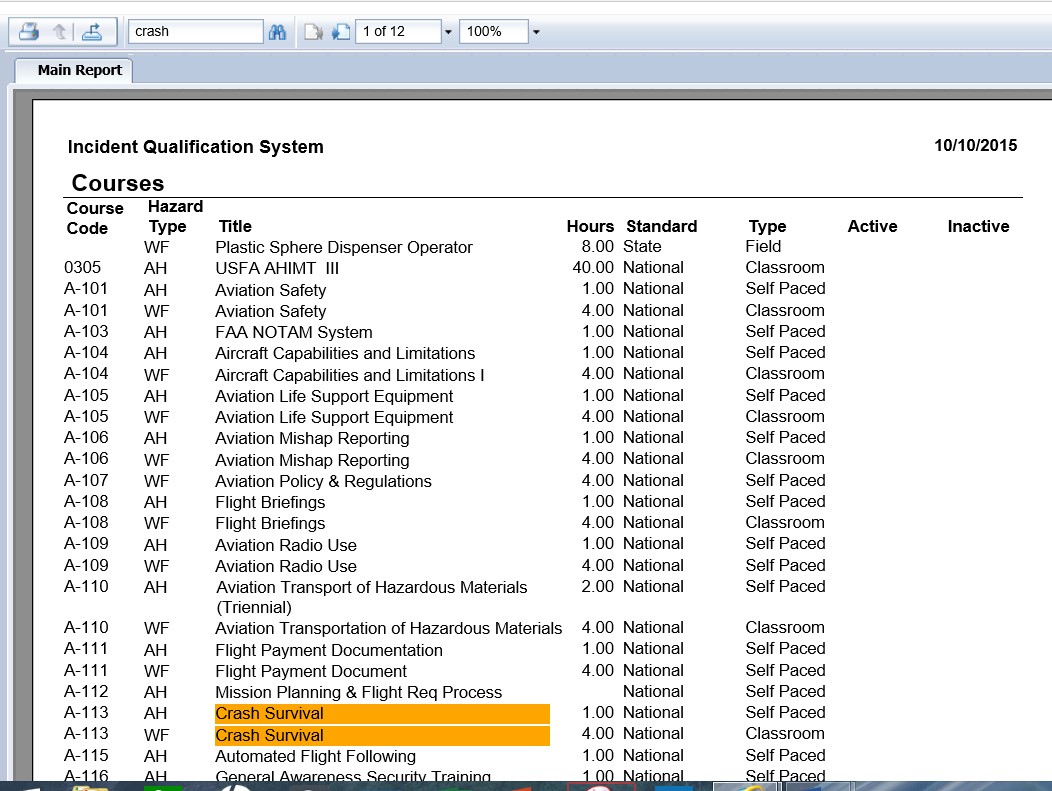Select 'Aircraft Capabilities and Limitations I' title

click(x=350, y=375)
